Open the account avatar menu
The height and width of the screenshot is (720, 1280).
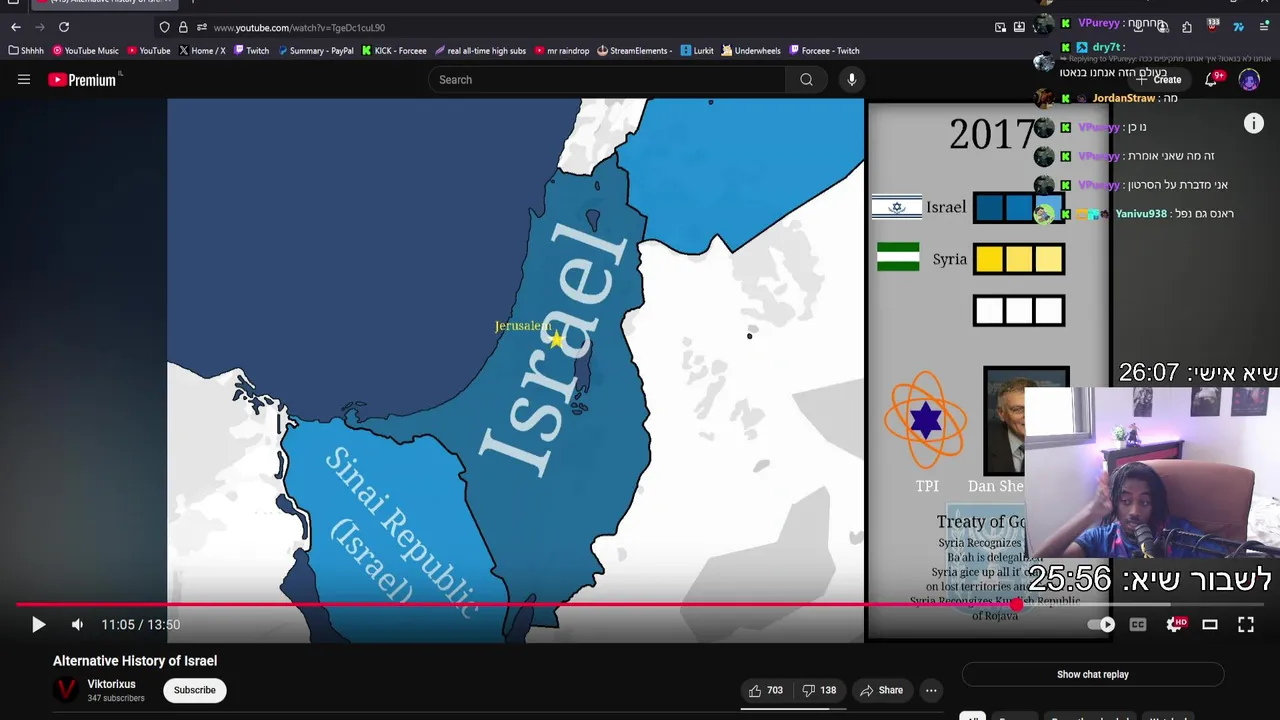tap(1249, 80)
